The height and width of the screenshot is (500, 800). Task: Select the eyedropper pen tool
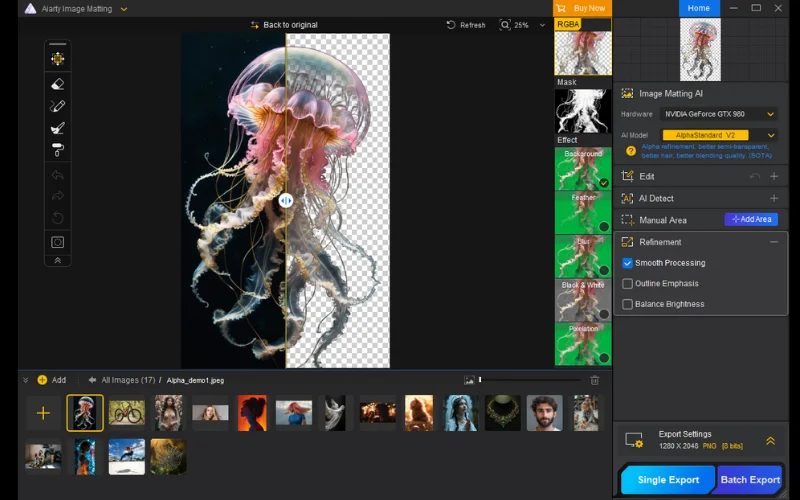[58, 106]
